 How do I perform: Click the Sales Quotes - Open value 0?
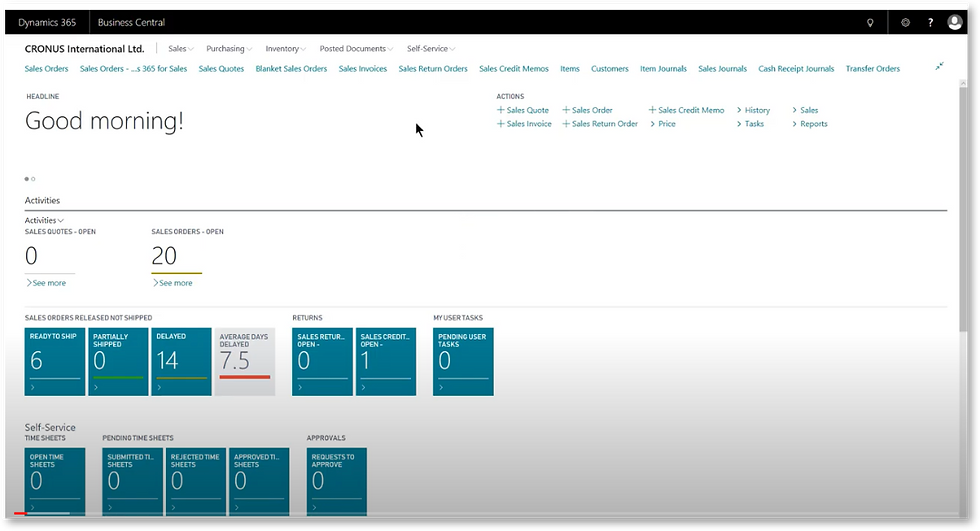pos(31,256)
